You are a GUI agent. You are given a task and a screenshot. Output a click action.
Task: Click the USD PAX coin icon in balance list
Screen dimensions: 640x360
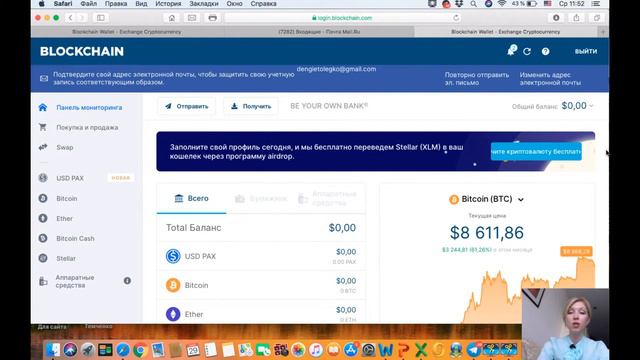[x=173, y=256]
